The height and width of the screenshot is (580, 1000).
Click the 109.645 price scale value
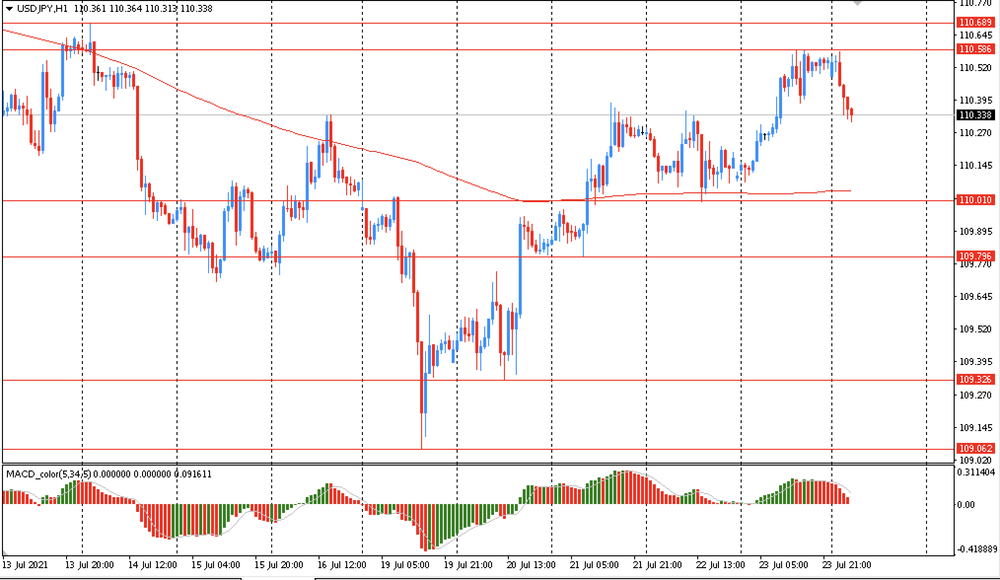(x=976, y=297)
